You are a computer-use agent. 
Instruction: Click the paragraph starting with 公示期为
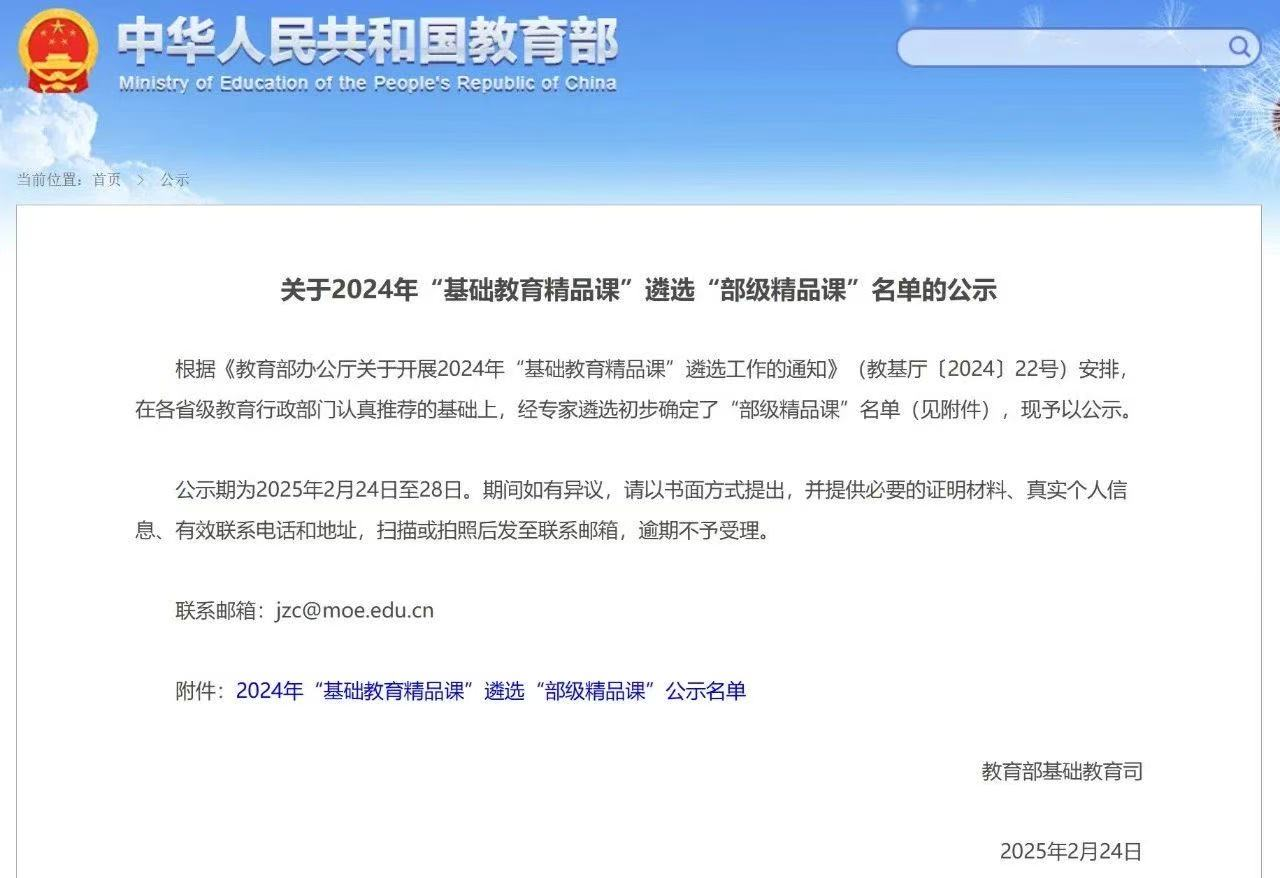pyautogui.click(x=638, y=510)
